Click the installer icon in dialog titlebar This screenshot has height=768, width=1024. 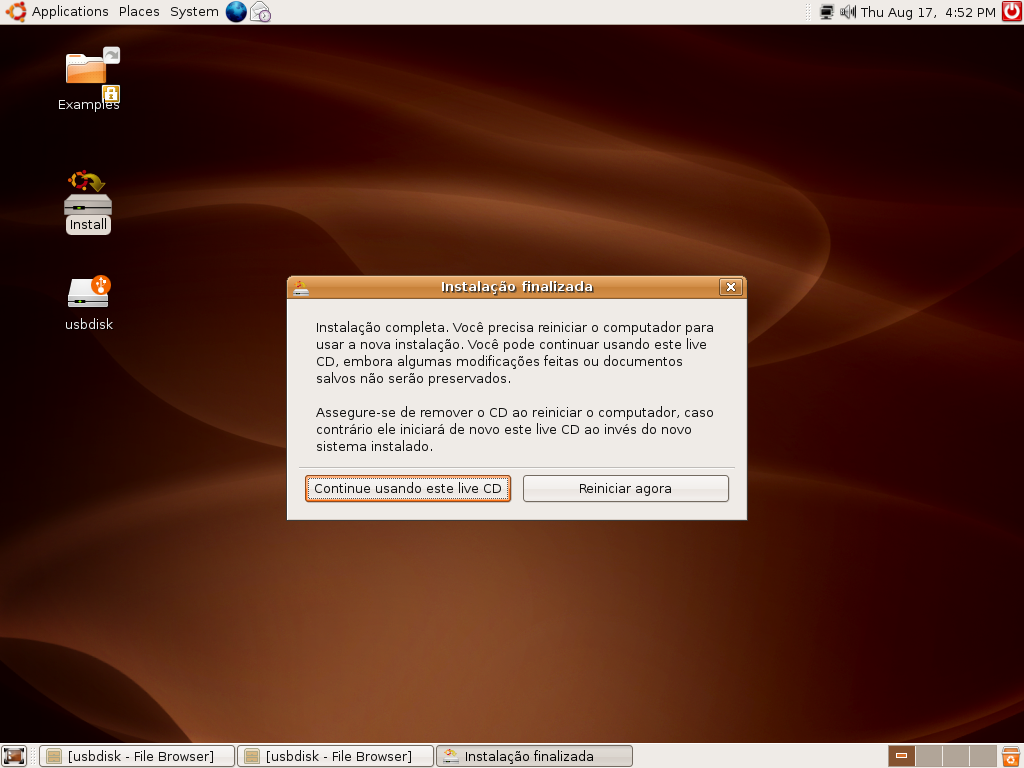click(301, 287)
